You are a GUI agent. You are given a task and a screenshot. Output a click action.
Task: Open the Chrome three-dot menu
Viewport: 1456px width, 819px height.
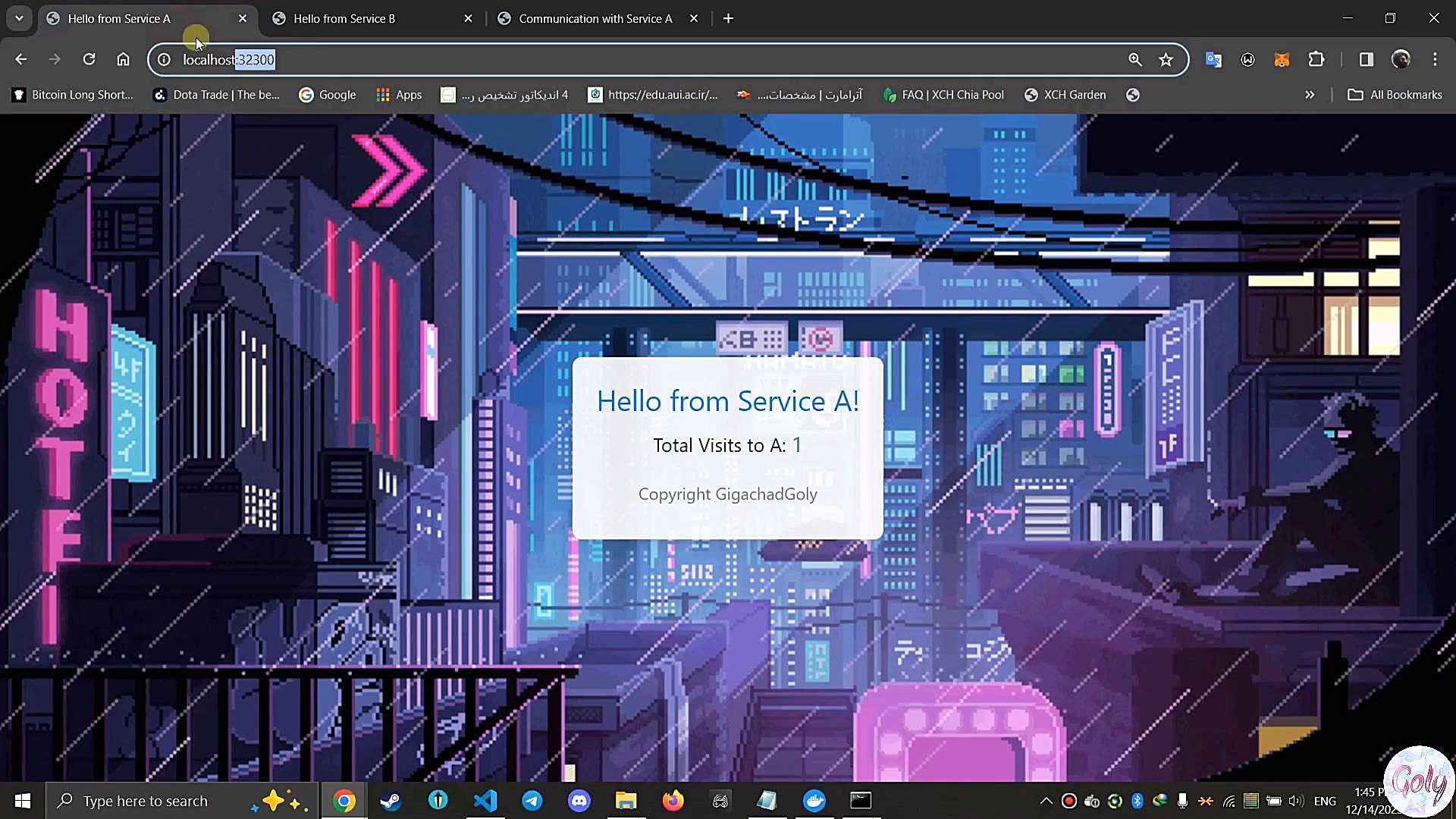coord(1435,59)
